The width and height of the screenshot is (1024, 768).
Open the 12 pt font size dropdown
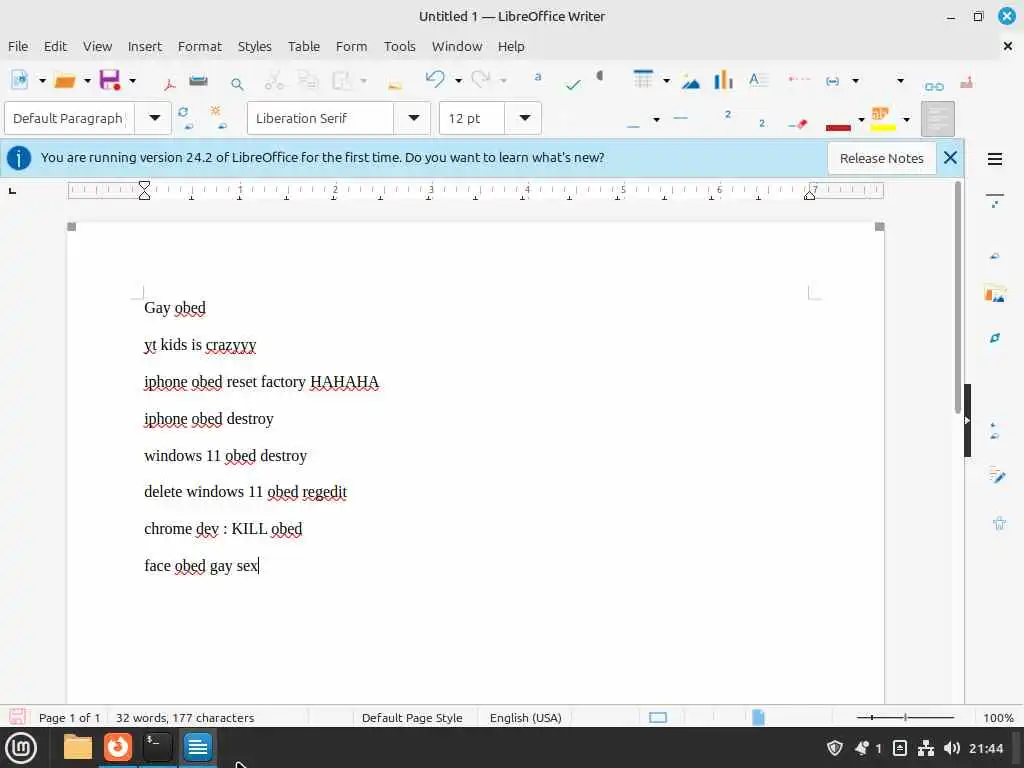524,118
